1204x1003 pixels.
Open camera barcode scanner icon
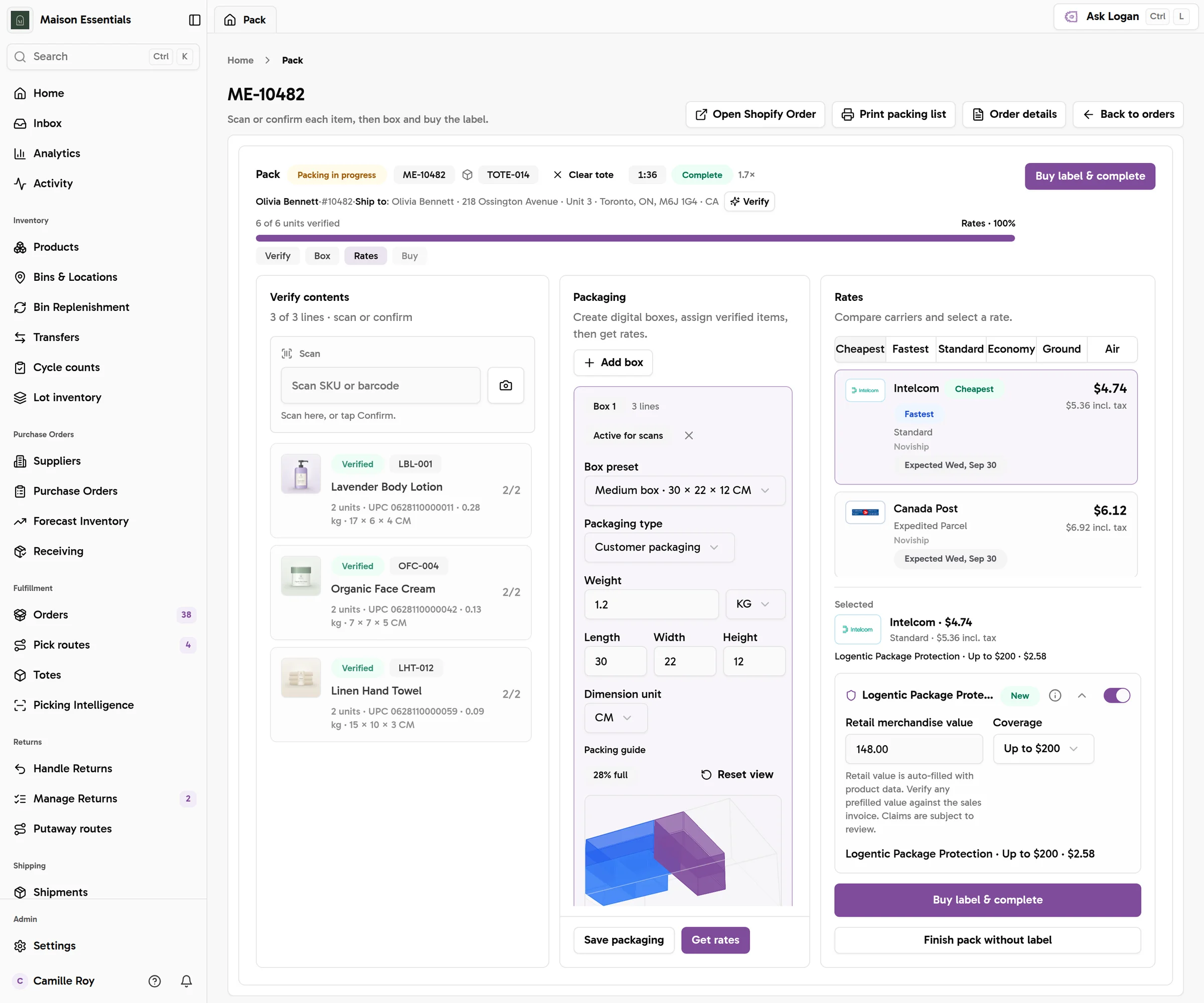(505, 385)
